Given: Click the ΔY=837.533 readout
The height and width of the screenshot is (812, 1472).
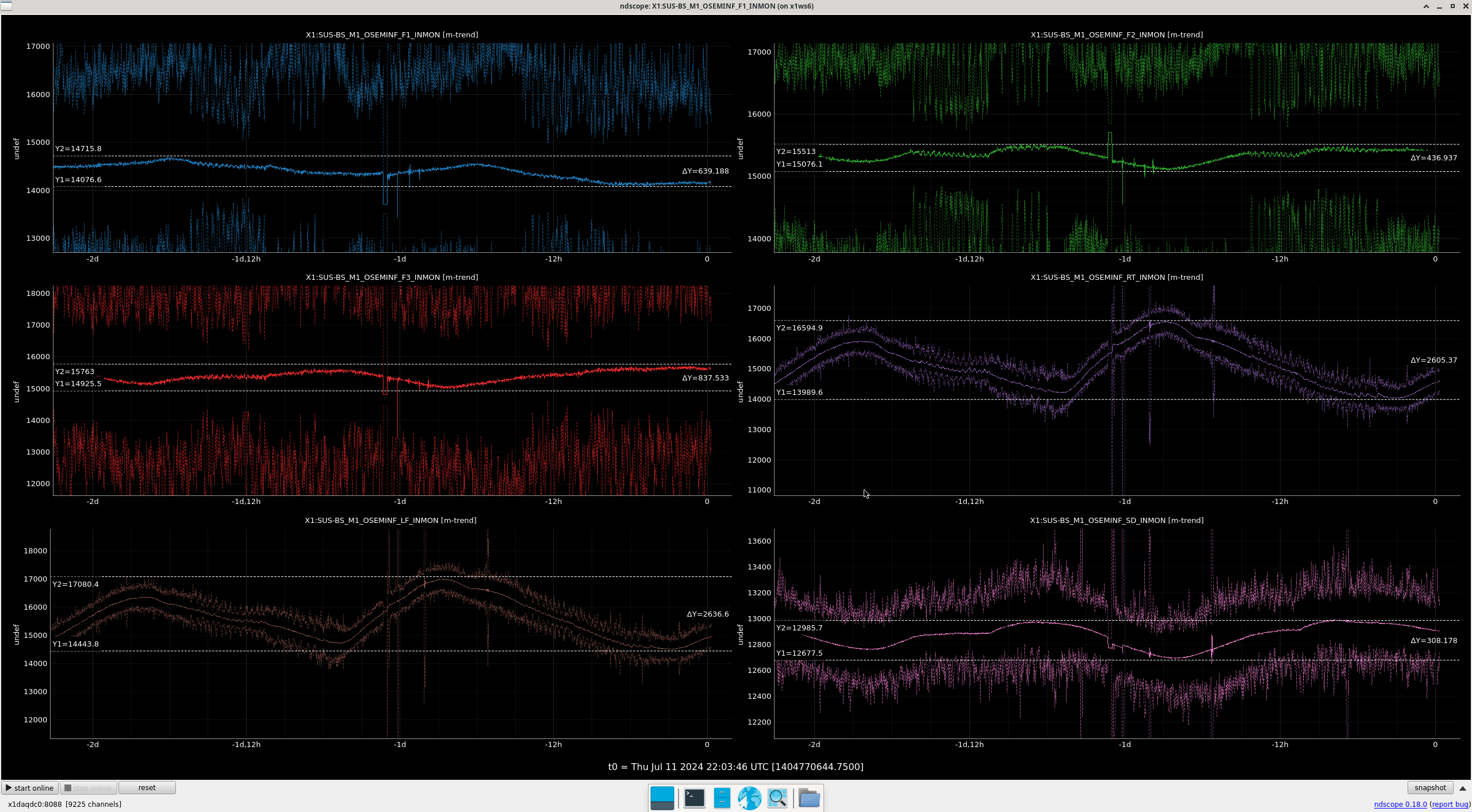Looking at the screenshot, I should click(706, 378).
